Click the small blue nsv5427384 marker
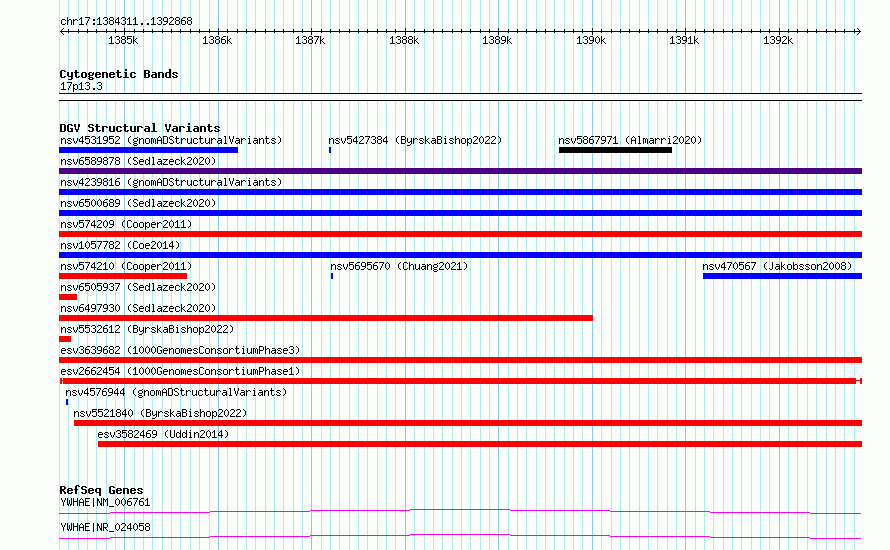This screenshot has width=890, height=550. point(330,150)
